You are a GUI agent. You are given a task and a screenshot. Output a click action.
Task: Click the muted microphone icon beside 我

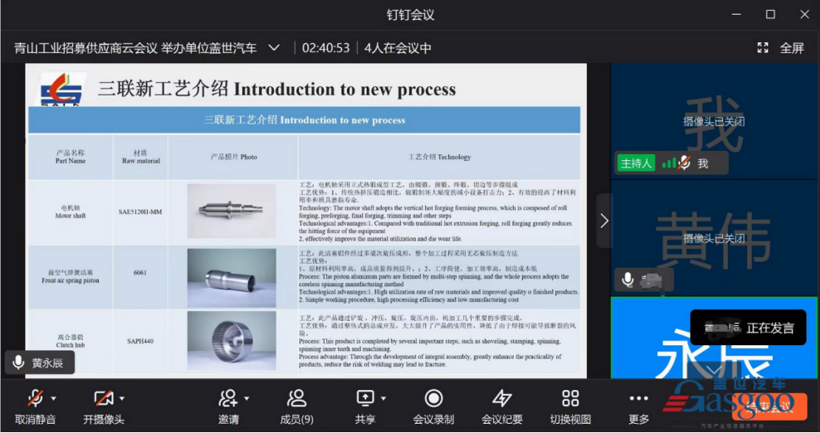[x=684, y=163]
